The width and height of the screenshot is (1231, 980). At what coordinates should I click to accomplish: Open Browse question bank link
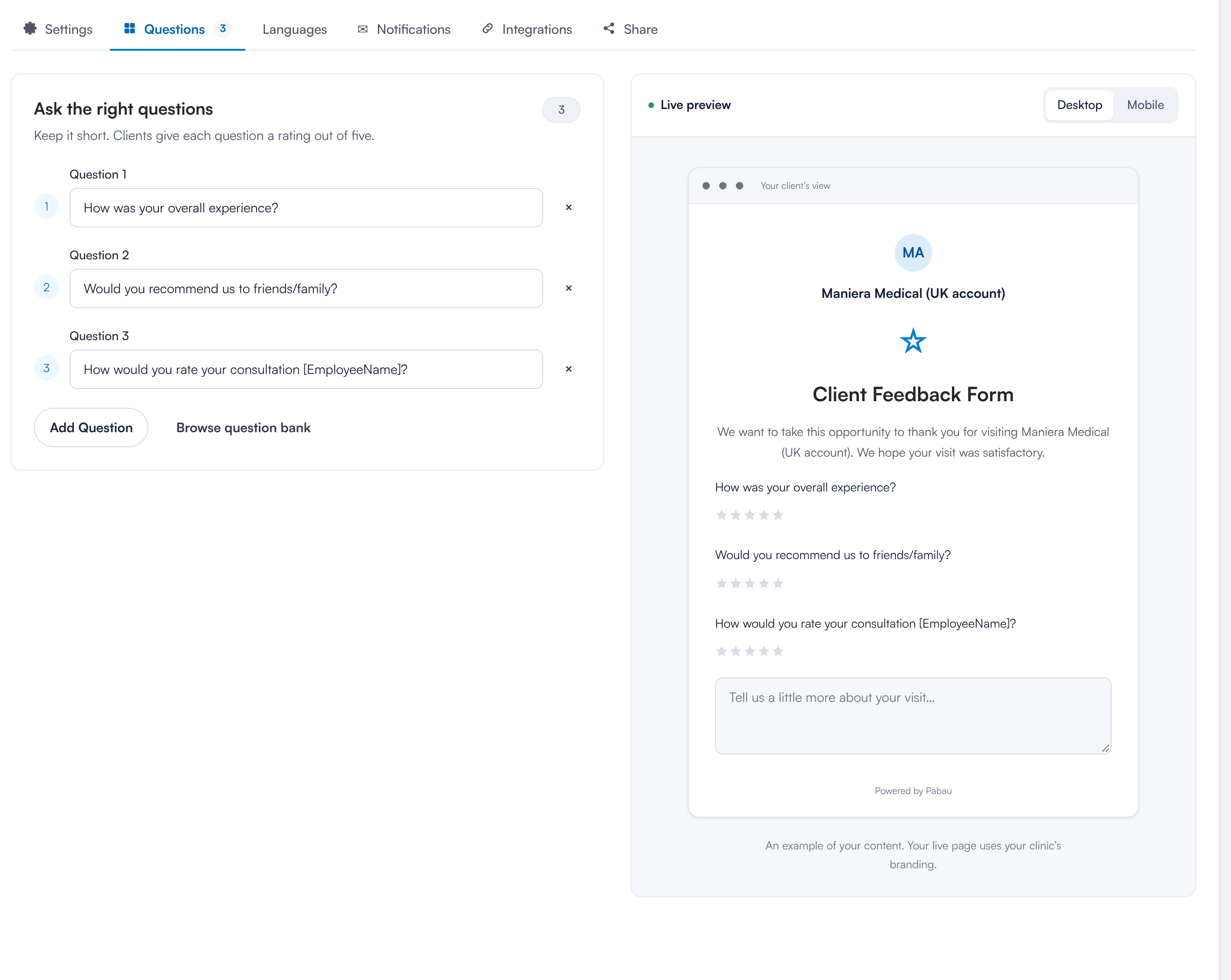click(243, 428)
